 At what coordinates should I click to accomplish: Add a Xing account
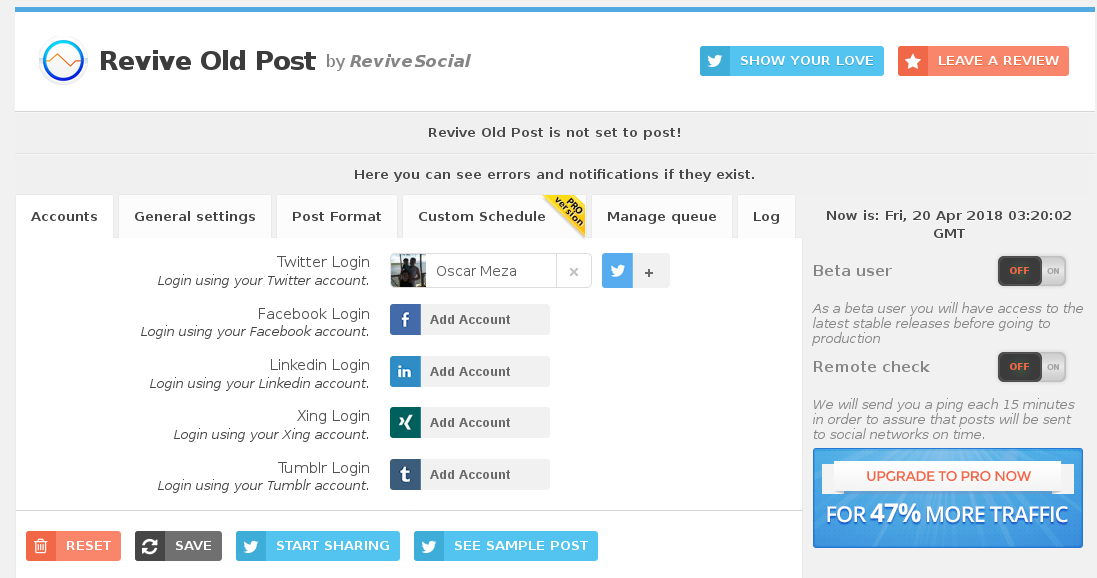[x=470, y=423]
